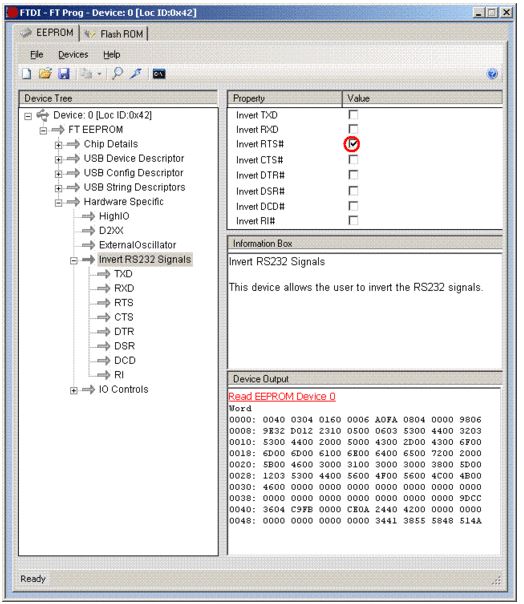Scan for devices with the magnifier icon
This screenshot has width=524, height=604.
click(x=117, y=73)
